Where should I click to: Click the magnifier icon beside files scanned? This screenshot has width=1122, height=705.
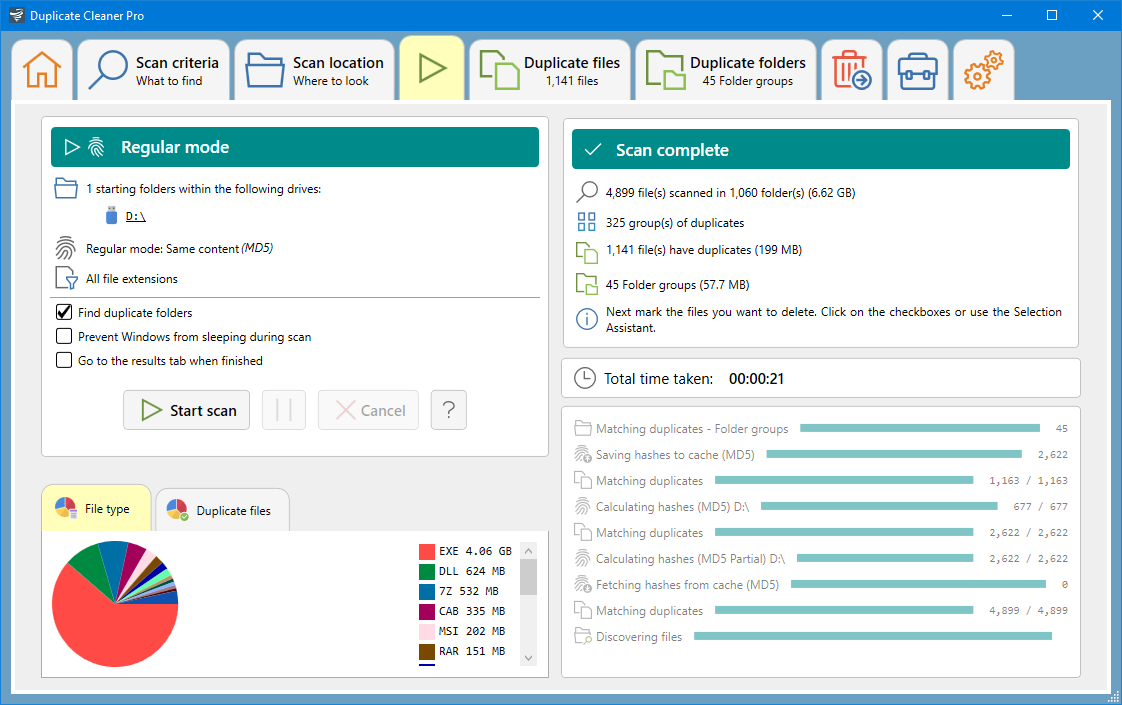click(x=587, y=192)
